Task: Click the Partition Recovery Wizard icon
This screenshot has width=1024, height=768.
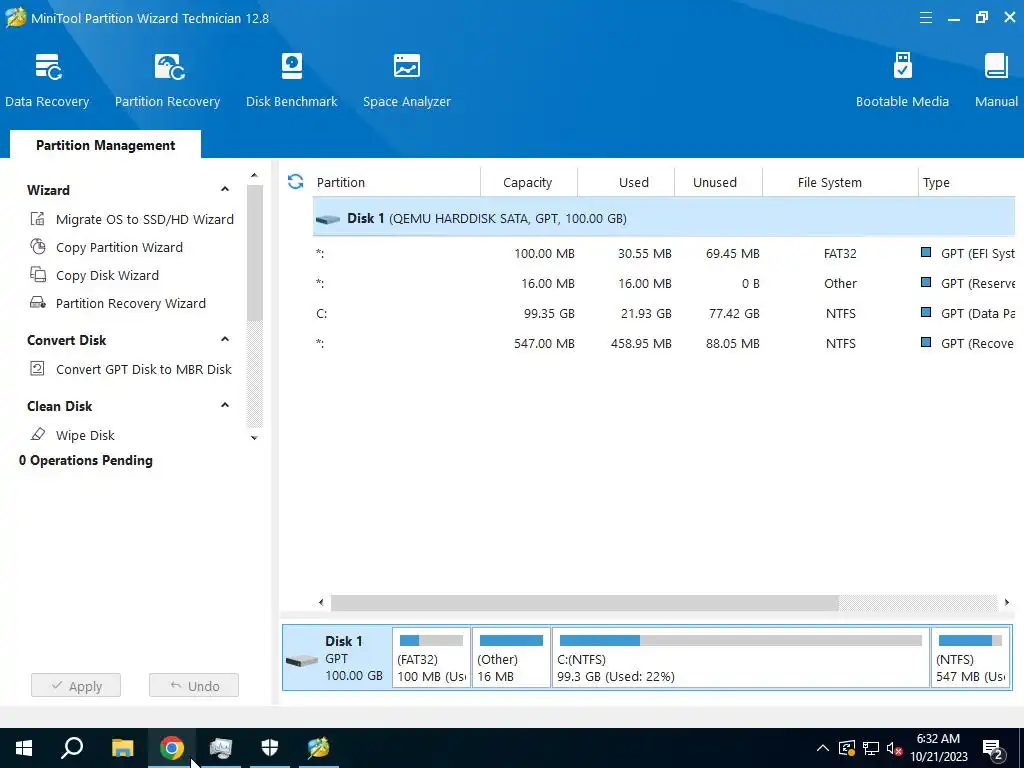Action: point(38,303)
